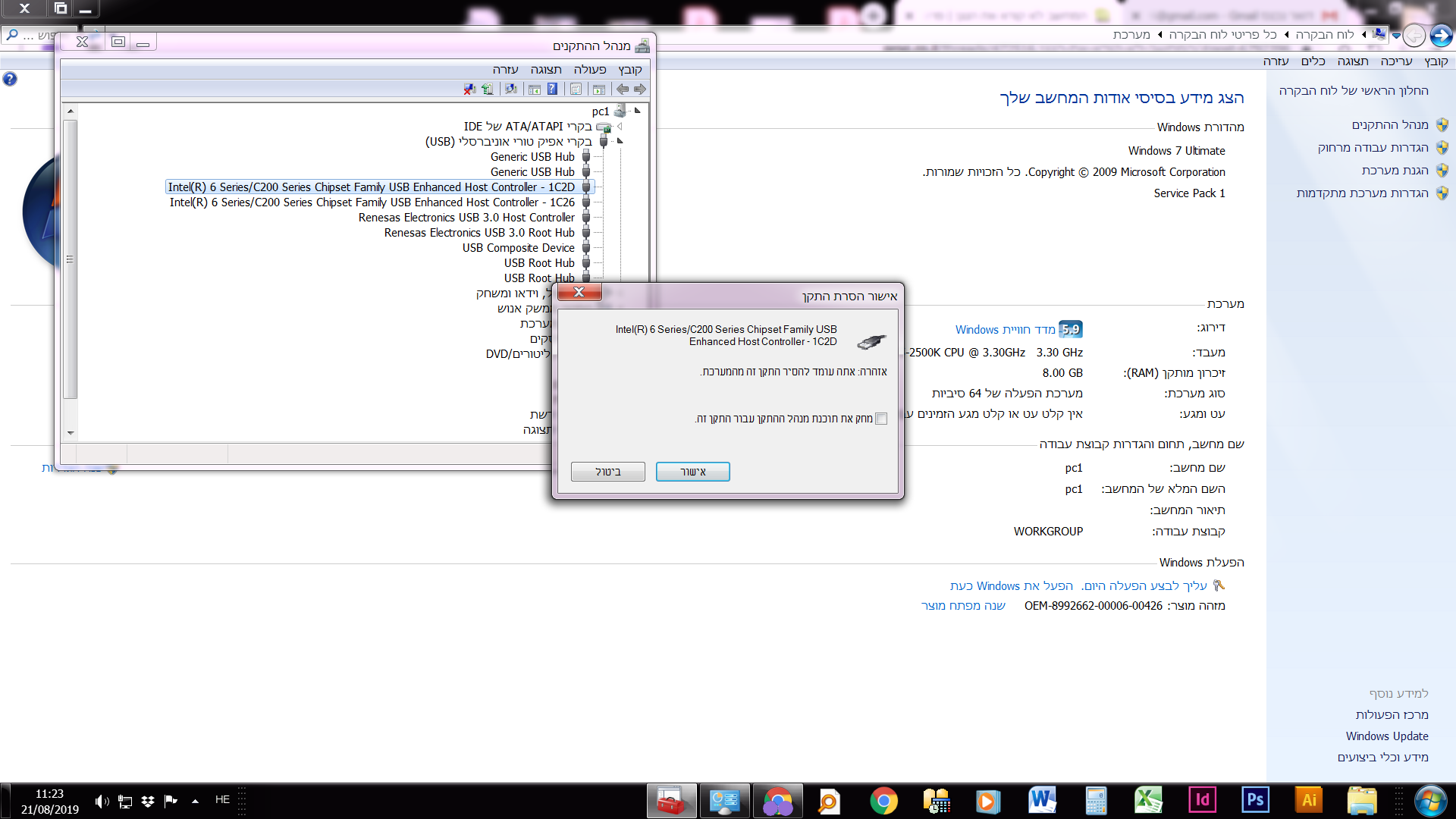Expand the IDE ATA/ATAPI controllers node

620,127
